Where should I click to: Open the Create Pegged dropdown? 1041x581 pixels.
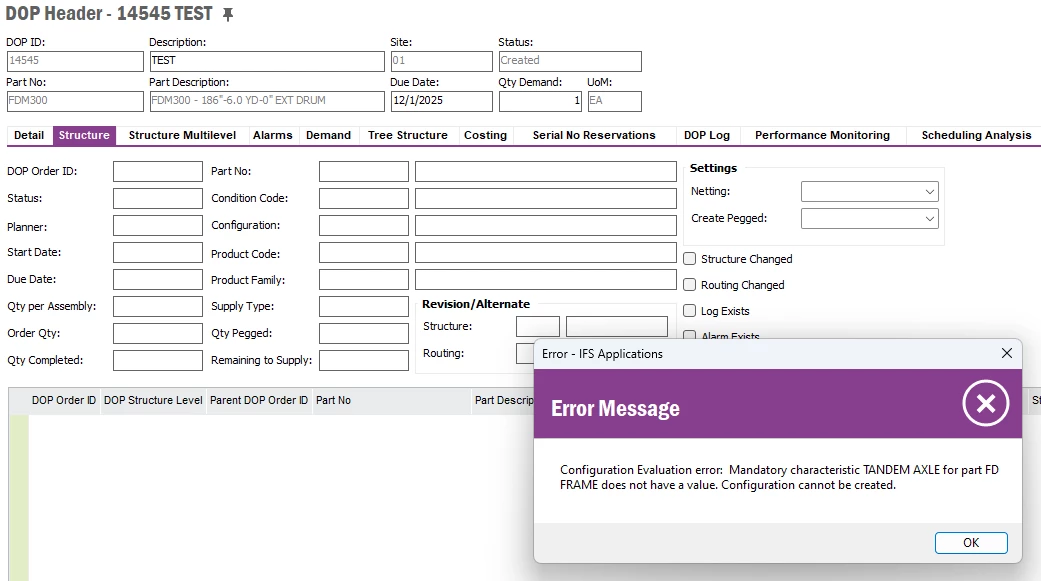[x=870, y=218]
